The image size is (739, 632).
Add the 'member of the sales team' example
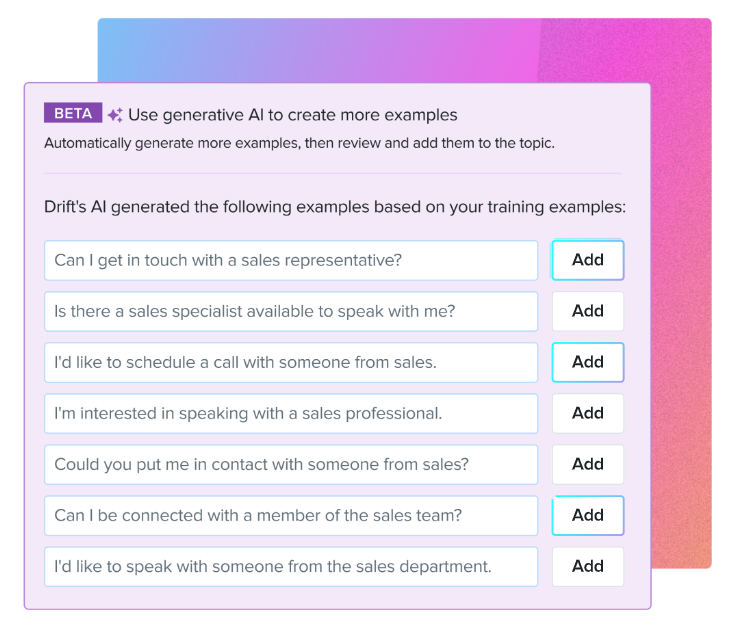click(x=588, y=515)
